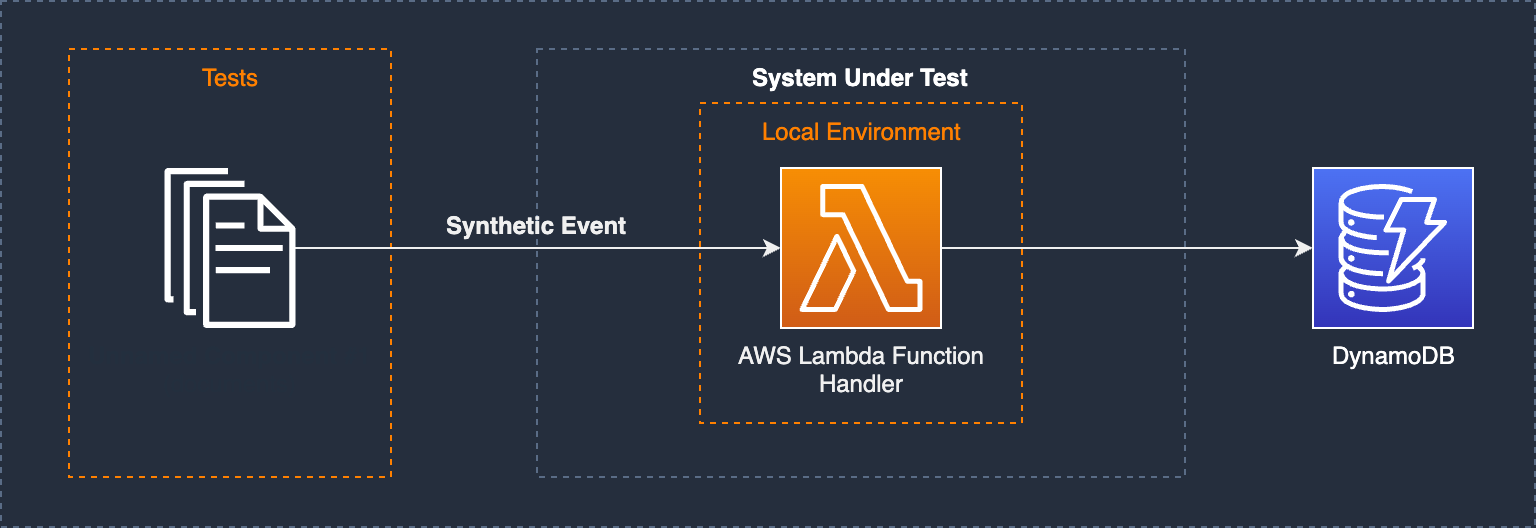Click the orange "Tests" label
This screenshot has height=528, width=1536.
tap(230, 78)
